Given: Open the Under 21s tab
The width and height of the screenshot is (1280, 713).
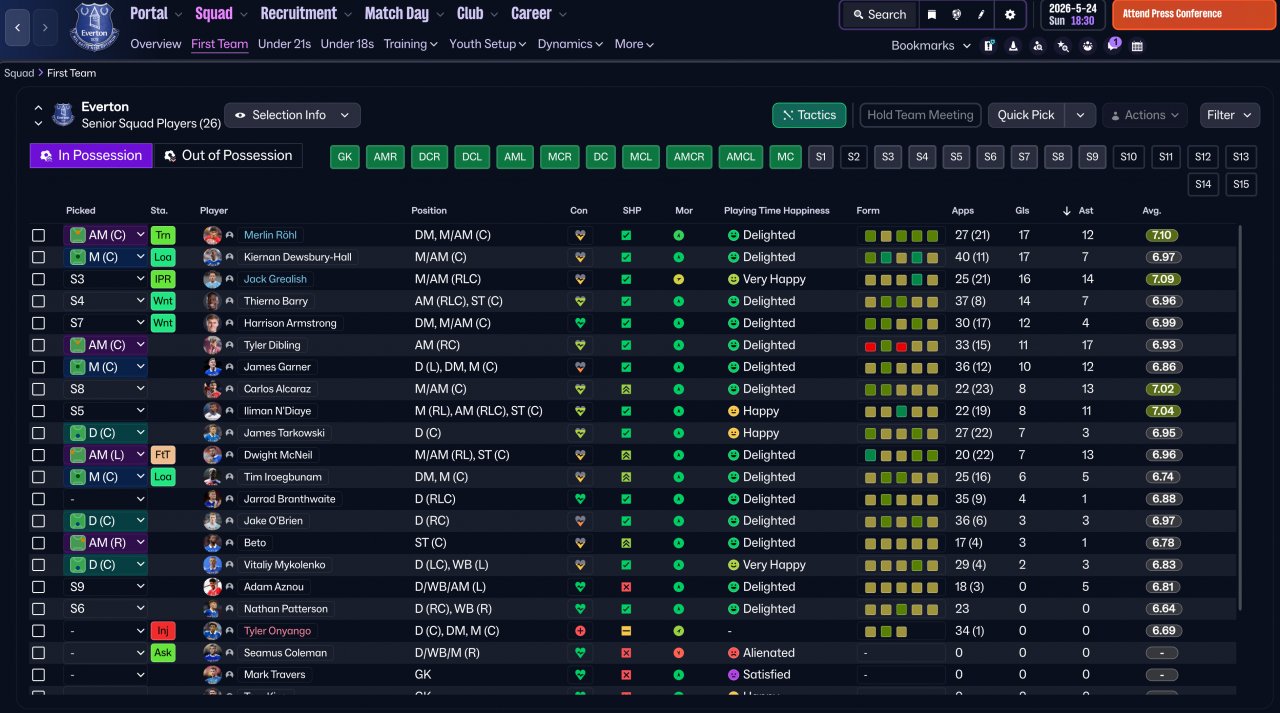Looking at the screenshot, I should 285,44.
